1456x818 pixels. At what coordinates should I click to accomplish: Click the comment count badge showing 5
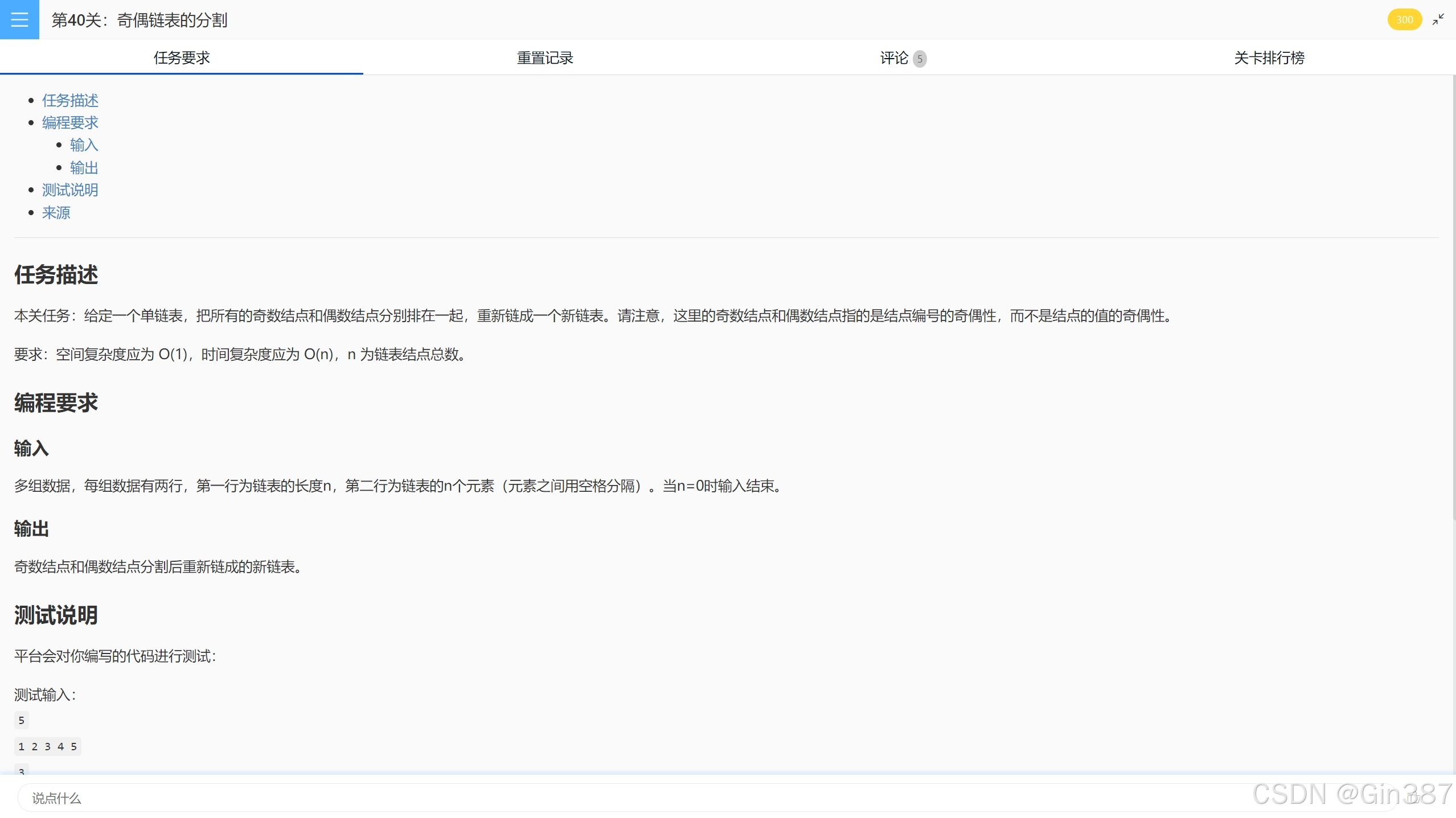coord(919,59)
